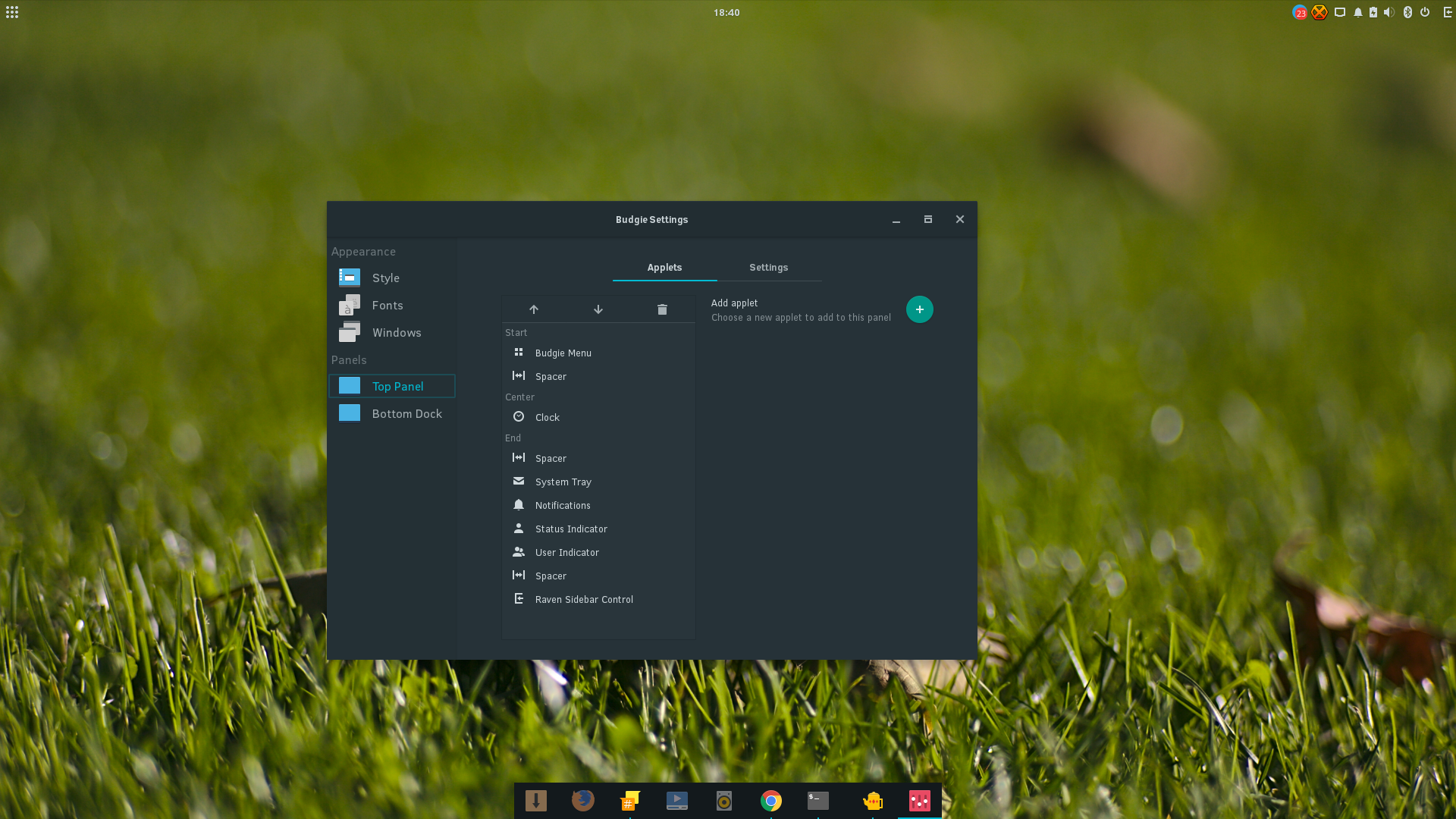
Task: Select the Spacer directly above System Tray
Action: click(598, 458)
